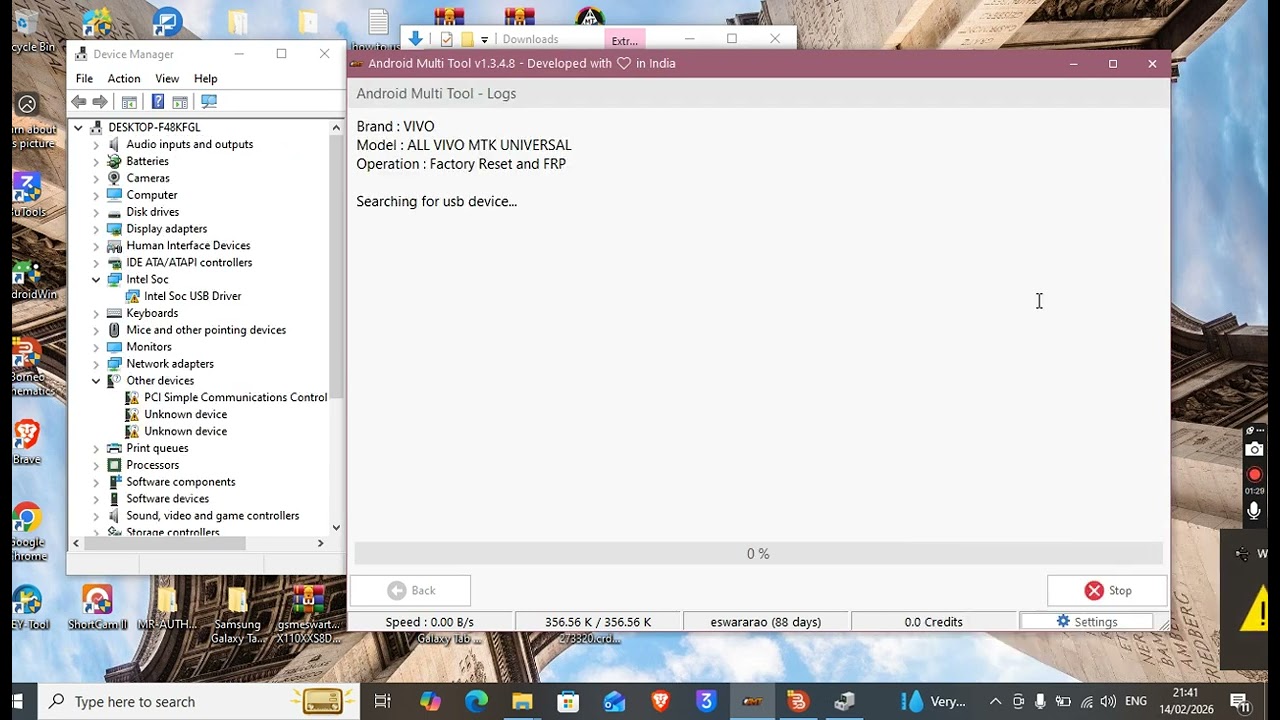This screenshot has width=1280, height=720.
Task: Click the 'Searching for usb device...' log line
Action: pyautogui.click(x=437, y=202)
